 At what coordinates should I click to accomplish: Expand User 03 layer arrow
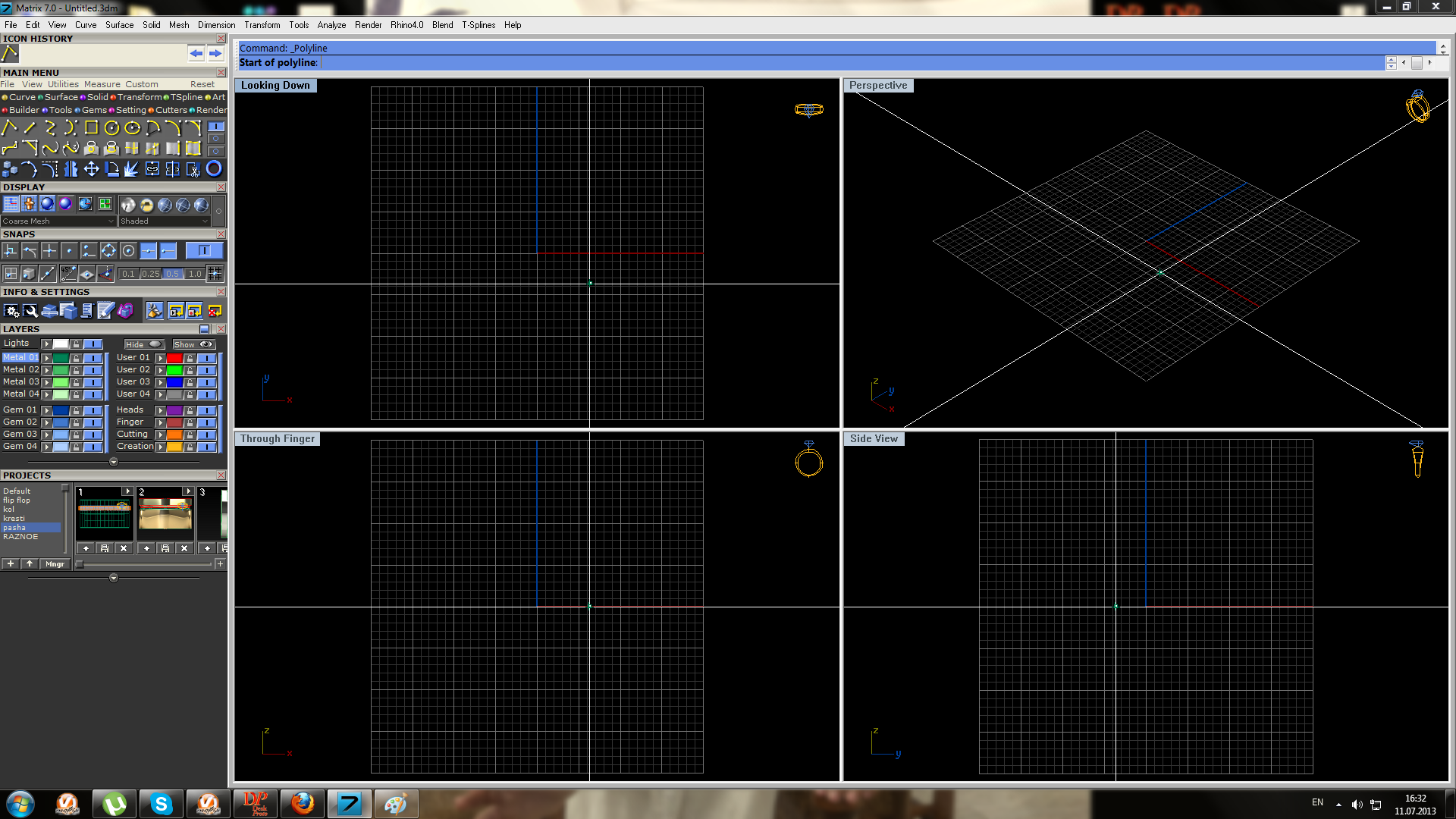click(160, 382)
